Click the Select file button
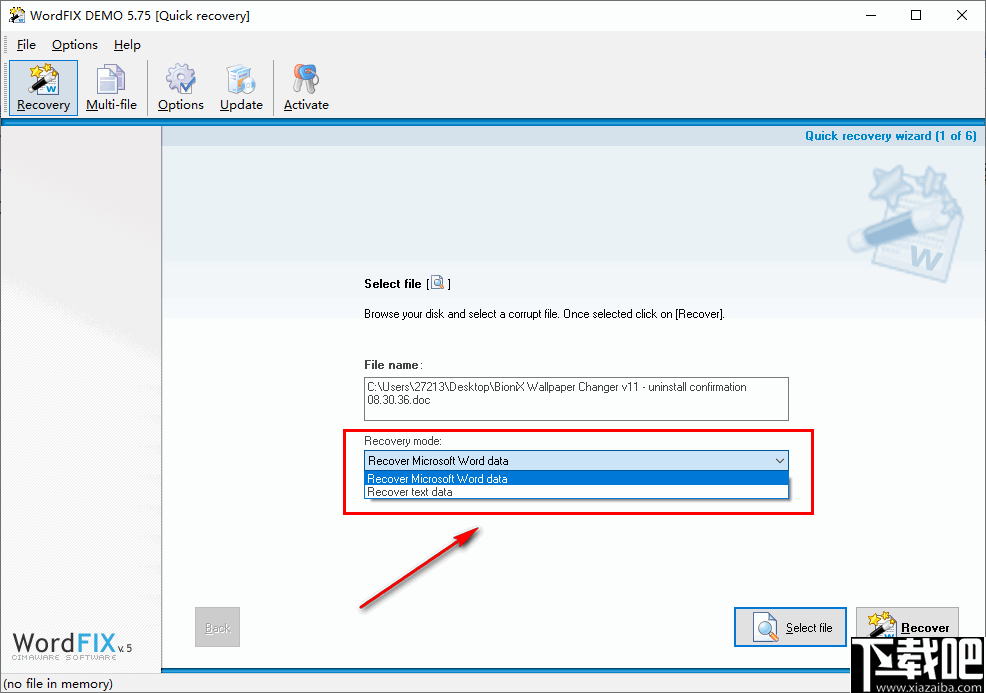Screen dimensions: 986x693 coord(790,627)
